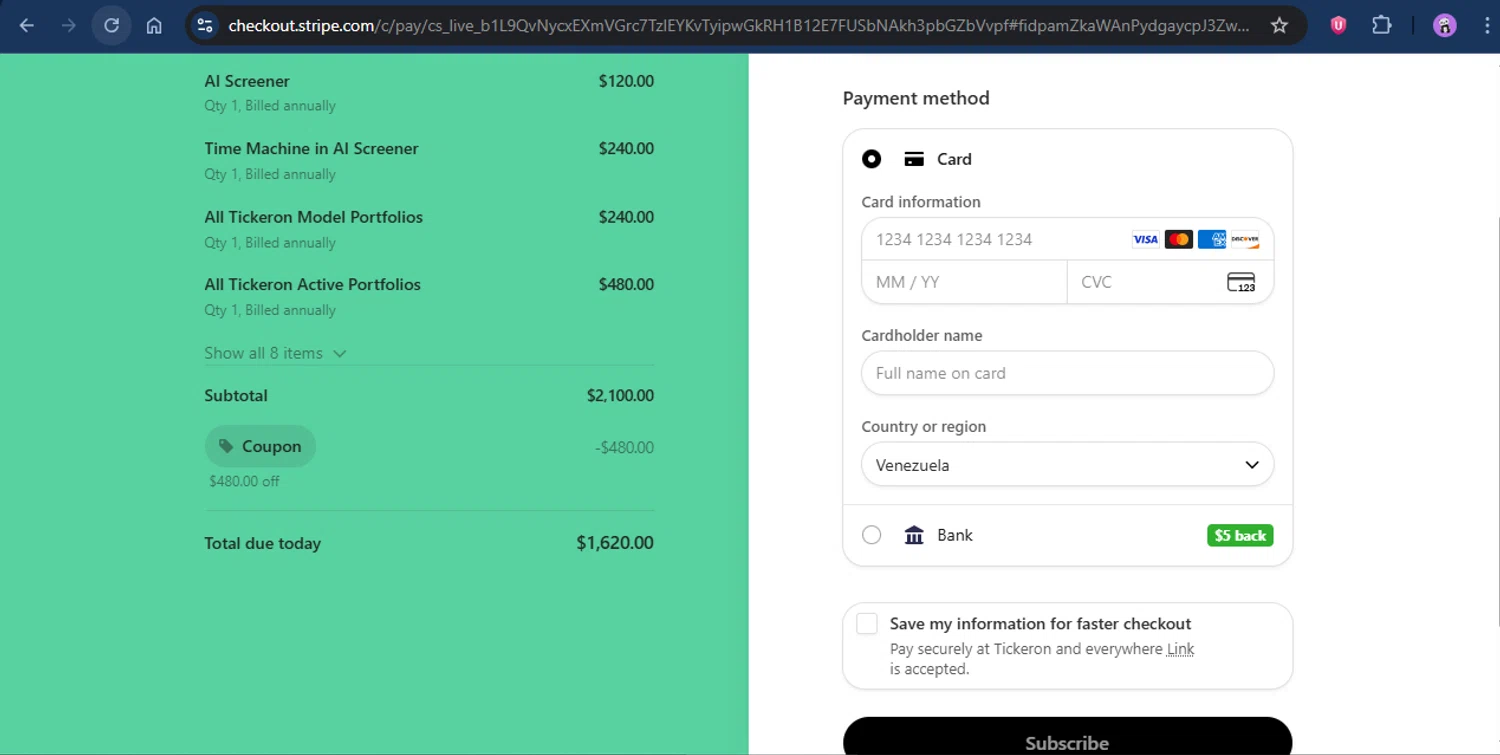Click the $480.00 off coupon note

coord(244,481)
